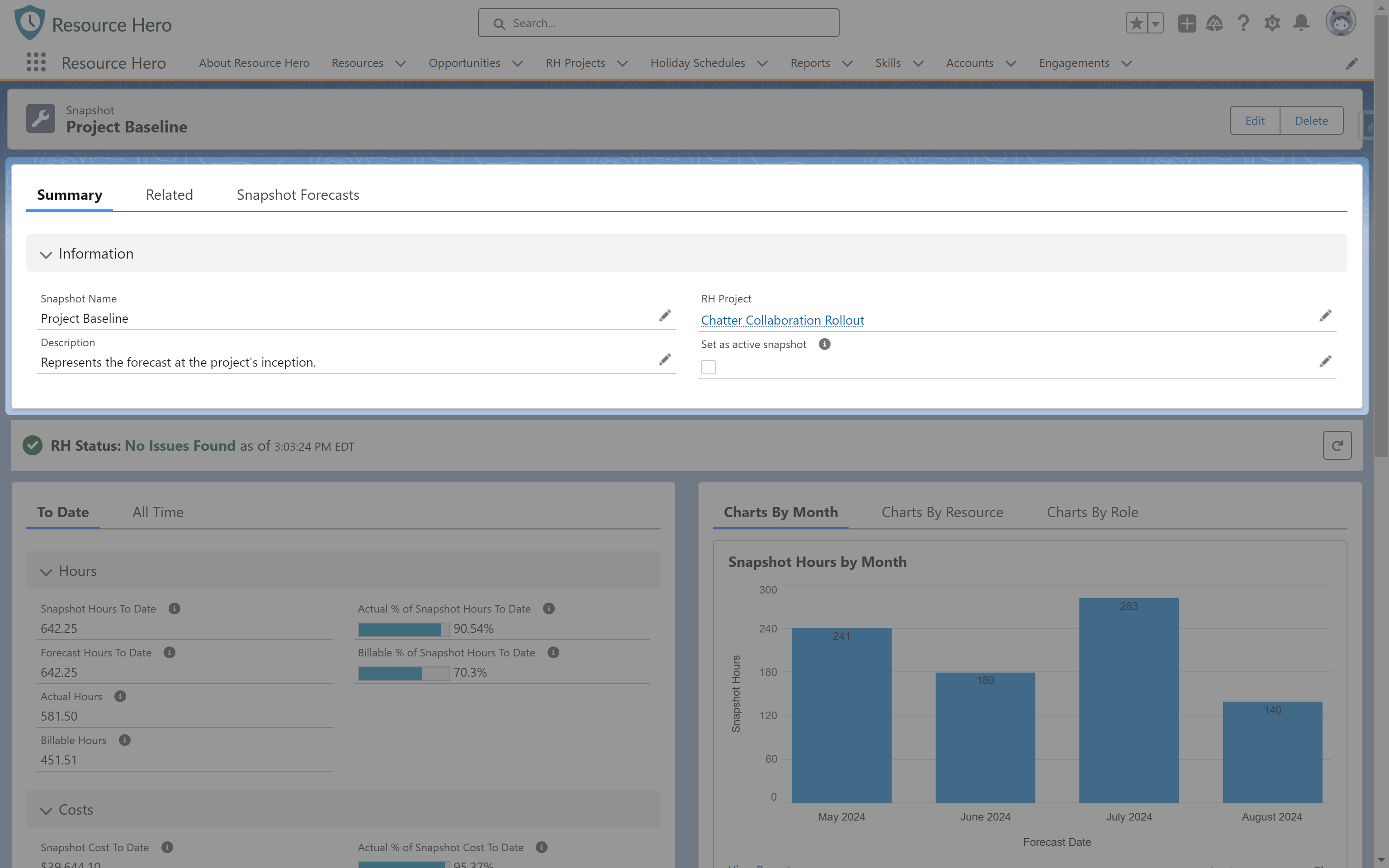The width and height of the screenshot is (1389, 868).
Task: Click the Edit button
Action: pos(1255,121)
